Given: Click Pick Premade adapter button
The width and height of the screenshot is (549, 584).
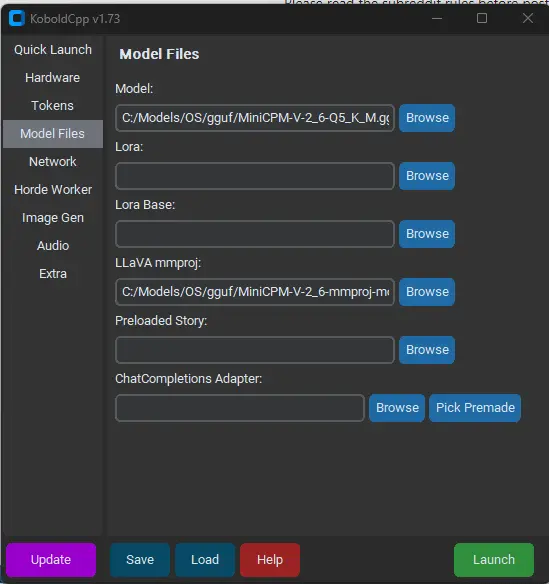Looking at the screenshot, I should tap(475, 408).
